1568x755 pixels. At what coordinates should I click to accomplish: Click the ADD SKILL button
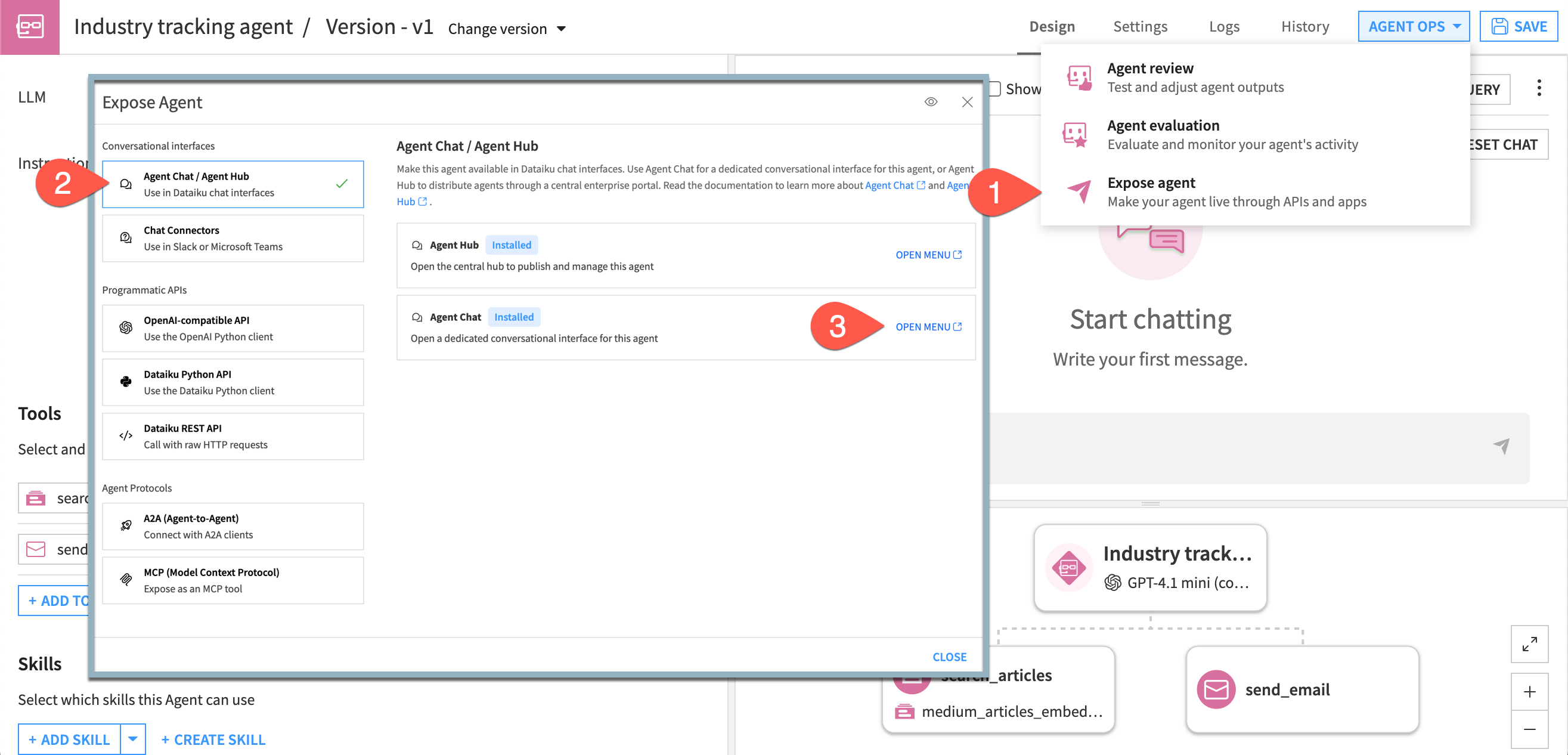(69, 739)
